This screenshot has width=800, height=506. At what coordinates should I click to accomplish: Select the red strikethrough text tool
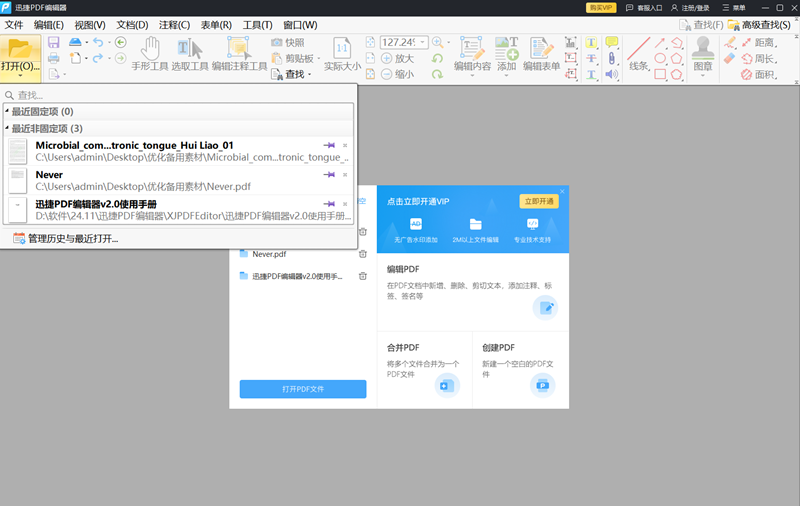(x=591, y=58)
